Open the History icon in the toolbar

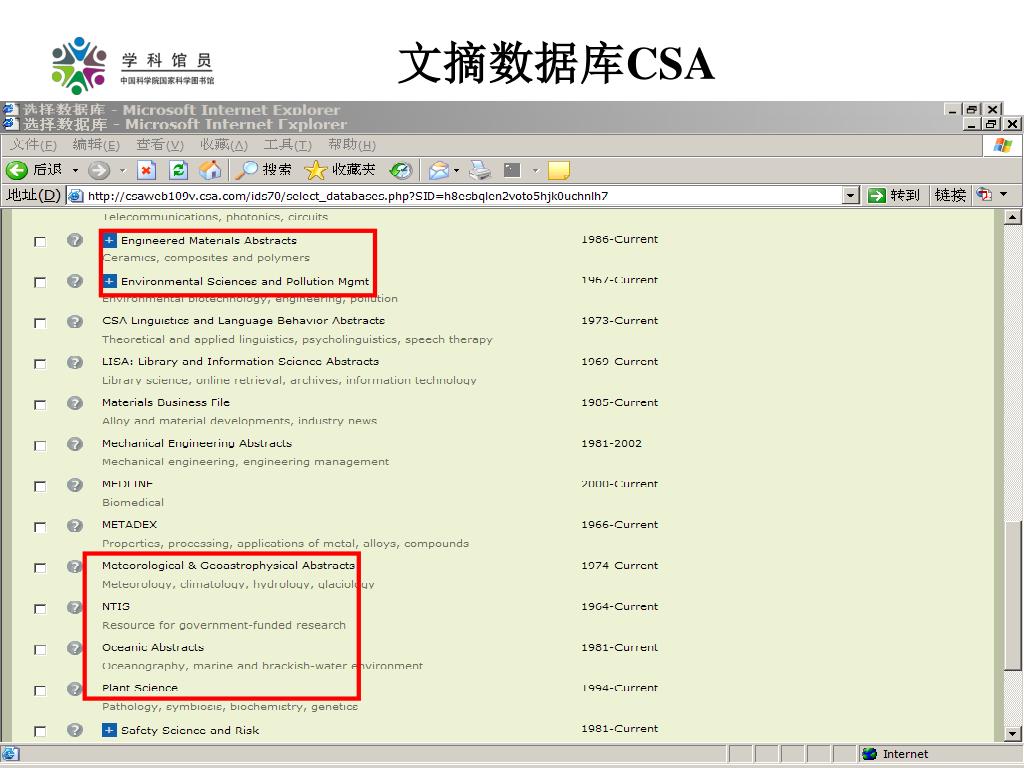(x=400, y=170)
